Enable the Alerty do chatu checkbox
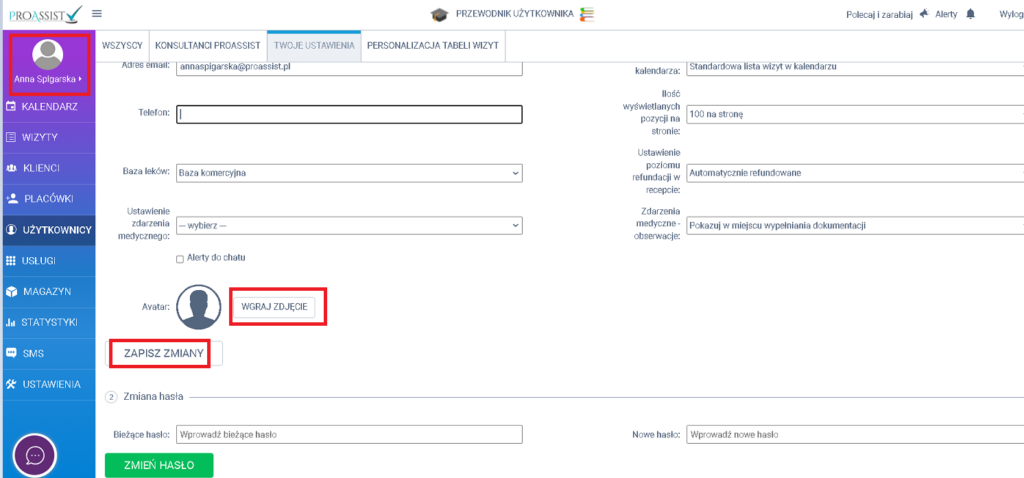This screenshot has width=1024, height=478. click(x=180, y=258)
